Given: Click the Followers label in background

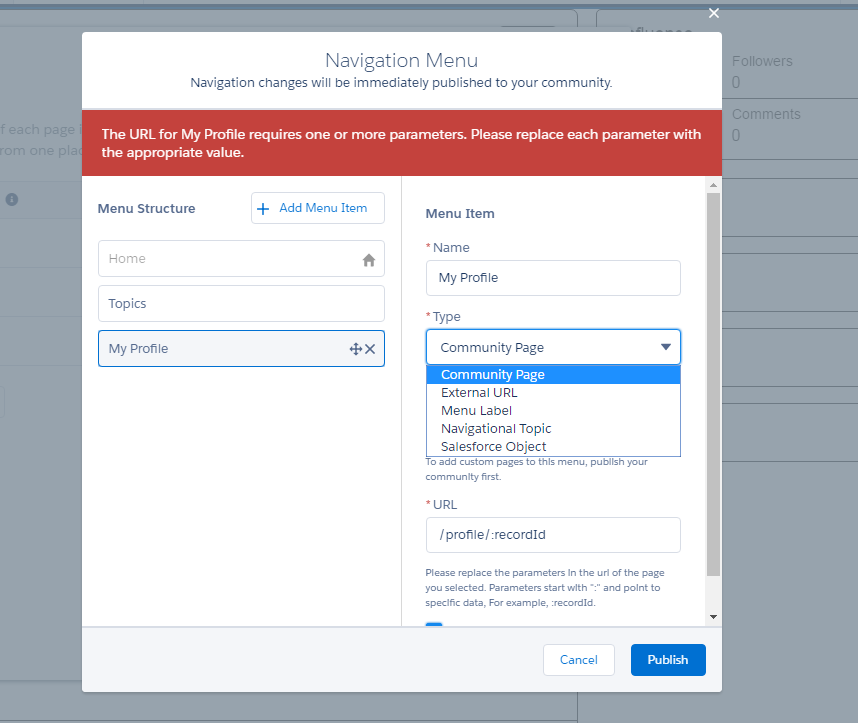Looking at the screenshot, I should click(x=762, y=61).
